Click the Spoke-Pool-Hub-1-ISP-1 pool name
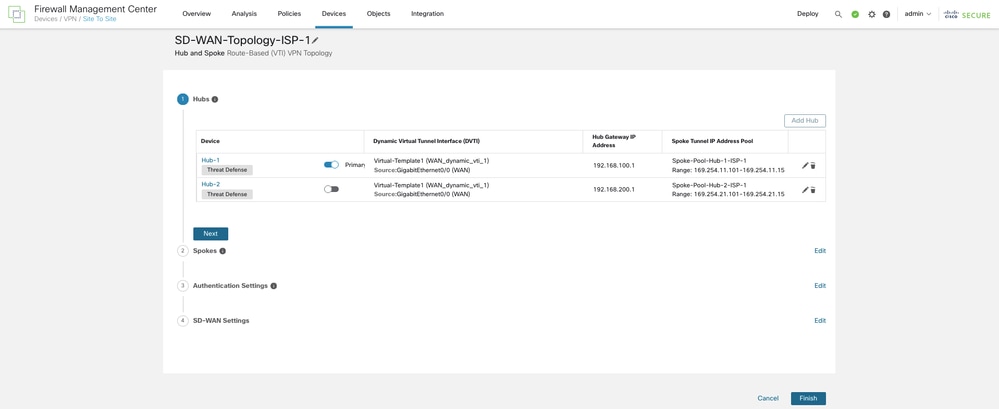 click(709, 161)
